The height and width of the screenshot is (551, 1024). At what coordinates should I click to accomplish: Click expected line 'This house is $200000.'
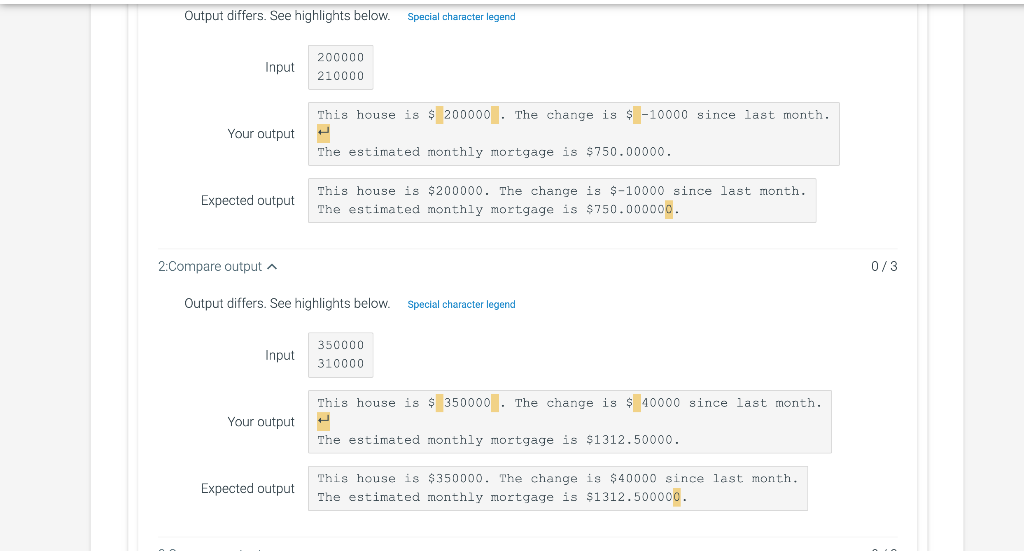(403, 191)
